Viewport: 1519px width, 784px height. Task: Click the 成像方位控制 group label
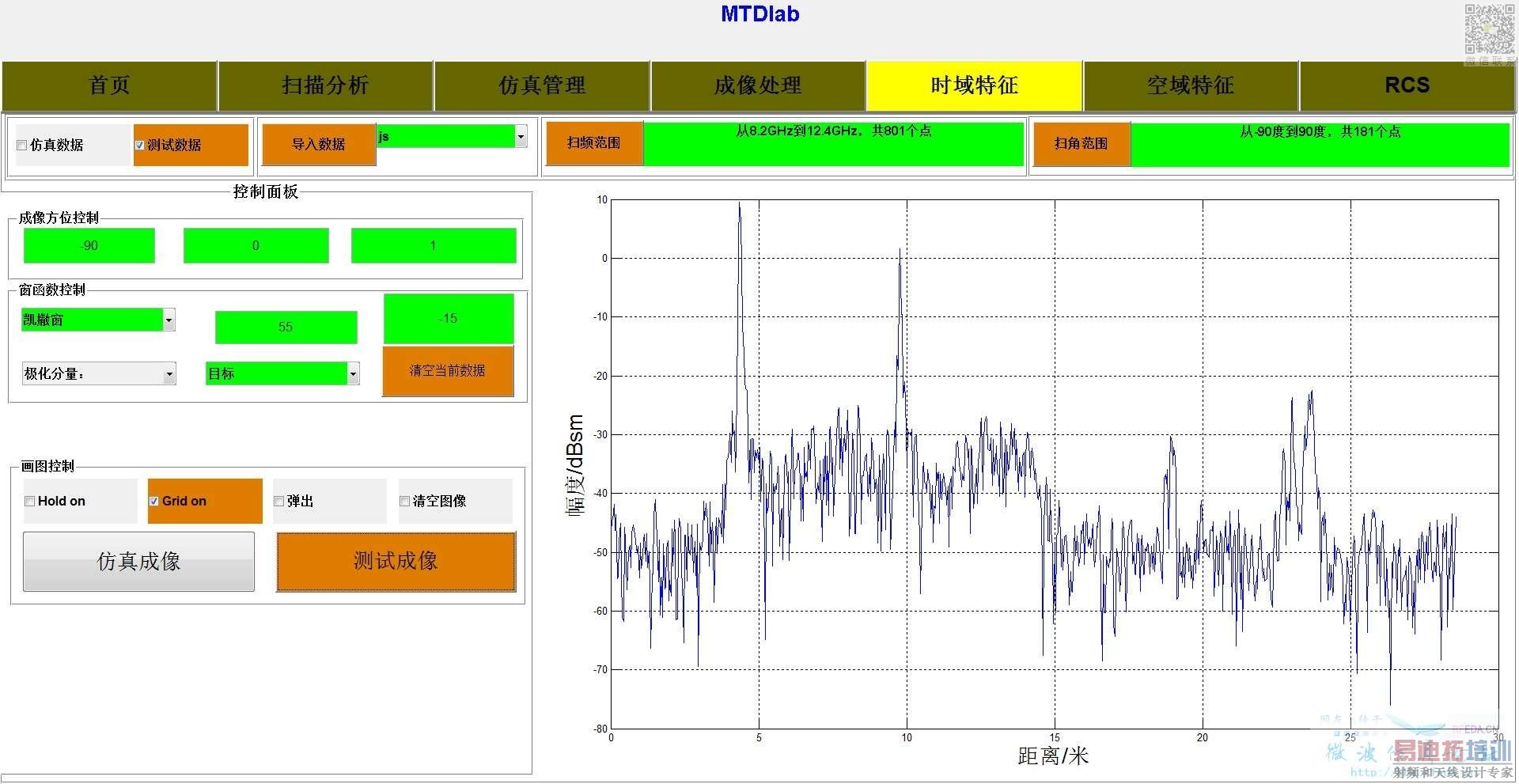click(59, 218)
